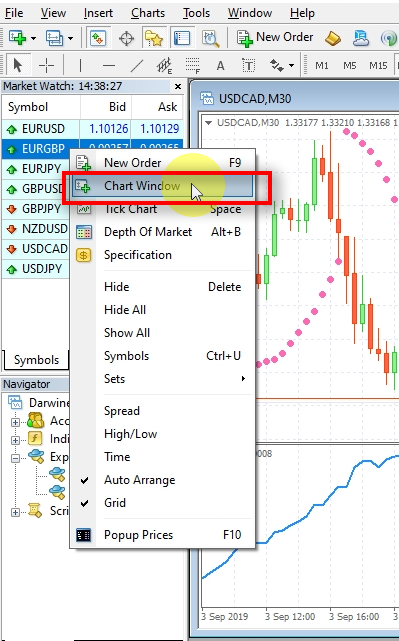Select the Crosshair tool
Viewport: 399px width, 641px height.
click(46, 65)
